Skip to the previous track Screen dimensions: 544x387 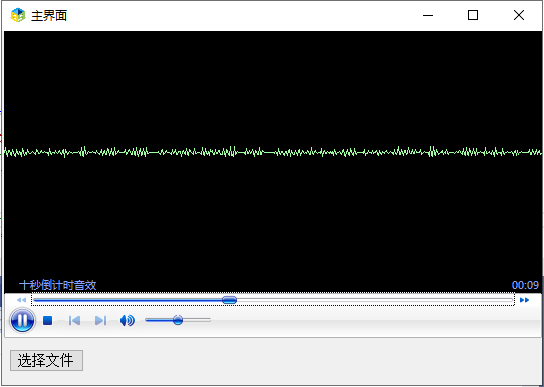point(74,320)
